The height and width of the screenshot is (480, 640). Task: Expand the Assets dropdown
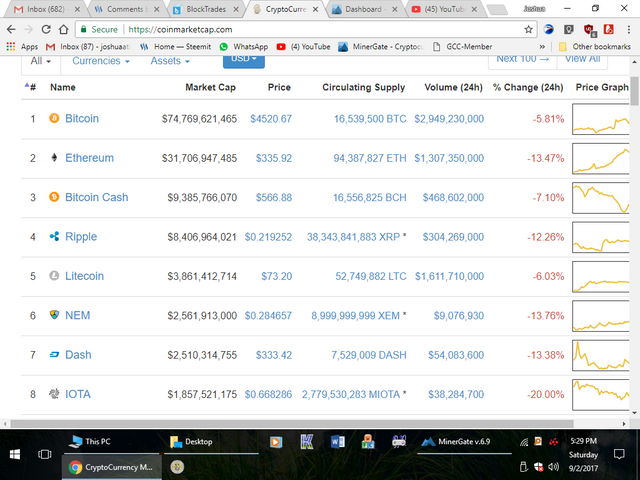170,61
